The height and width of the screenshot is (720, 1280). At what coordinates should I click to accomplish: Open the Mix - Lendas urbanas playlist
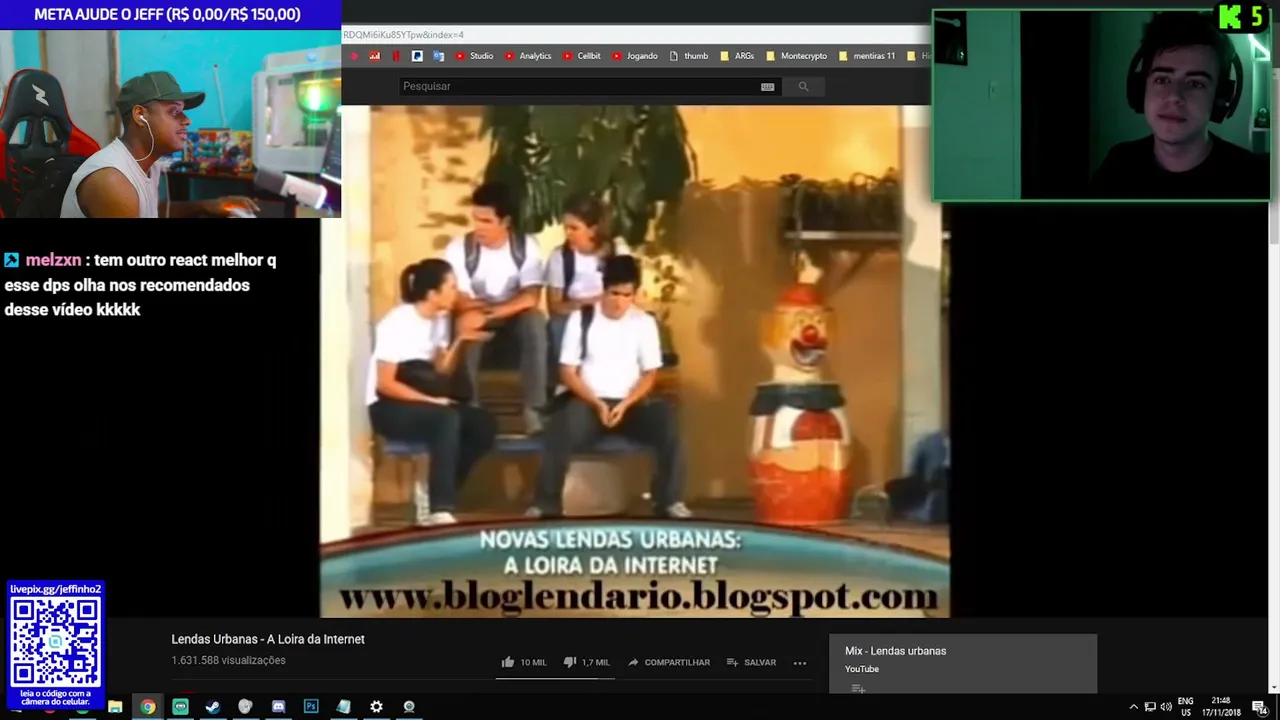coord(895,651)
